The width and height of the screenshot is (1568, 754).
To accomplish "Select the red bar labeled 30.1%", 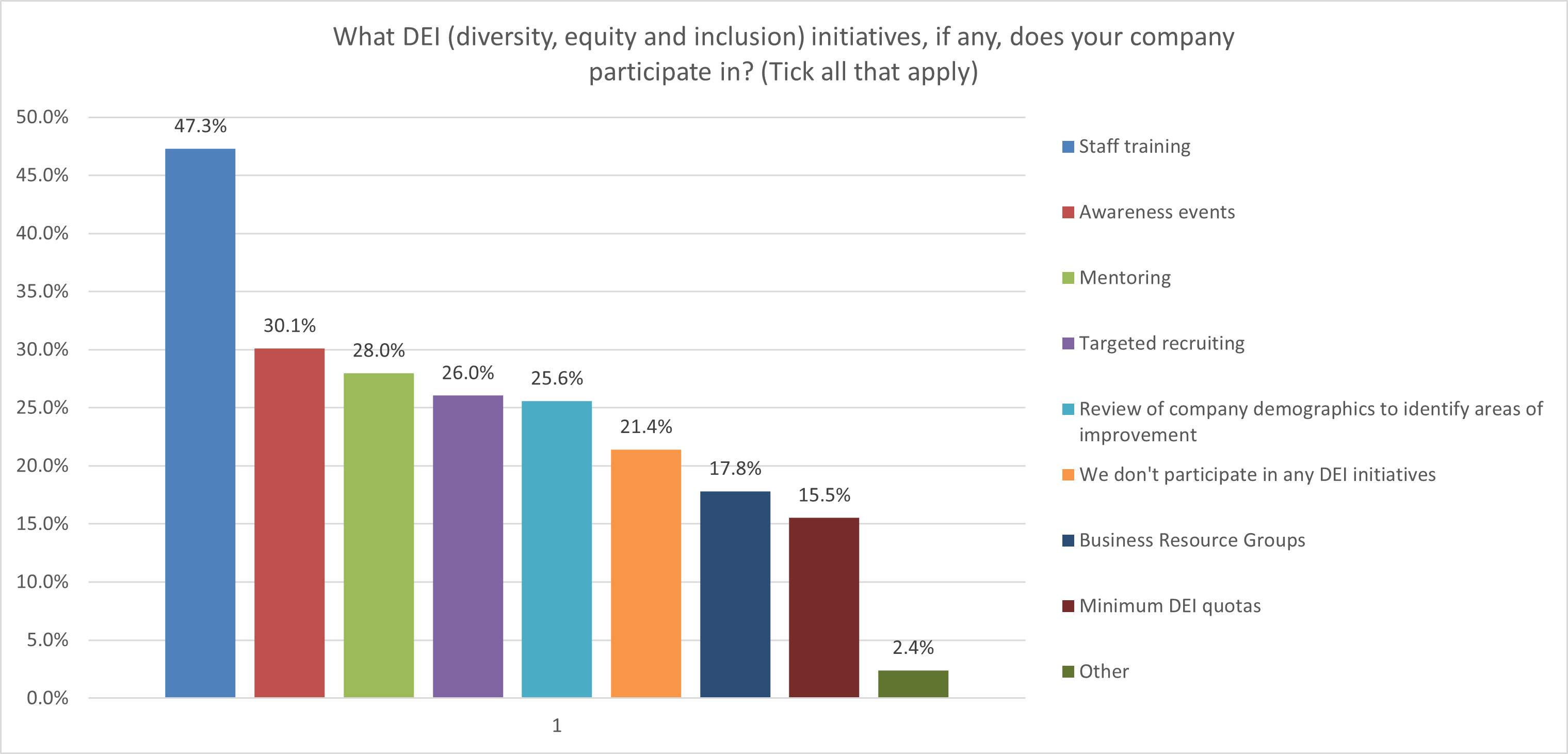I will [x=289, y=523].
